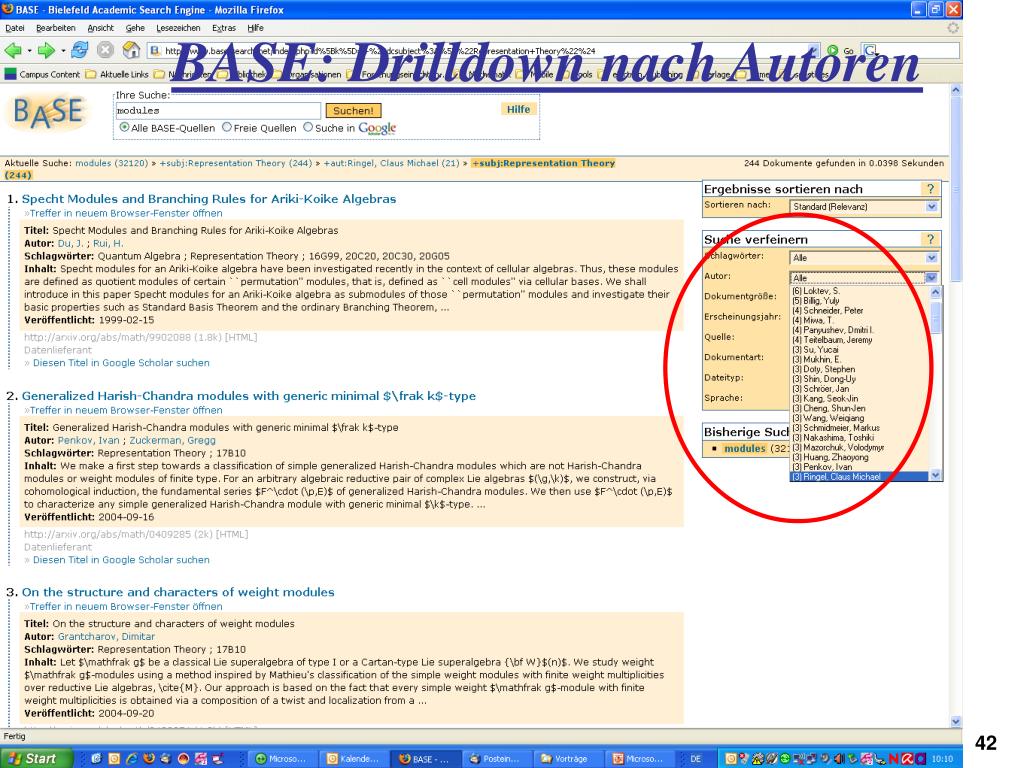
Task: Open the Datei menu
Action: click(x=15, y=28)
